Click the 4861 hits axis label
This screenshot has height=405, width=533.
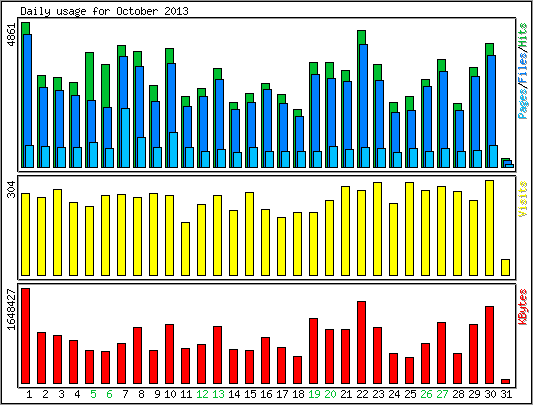click(x=12, y=35)
